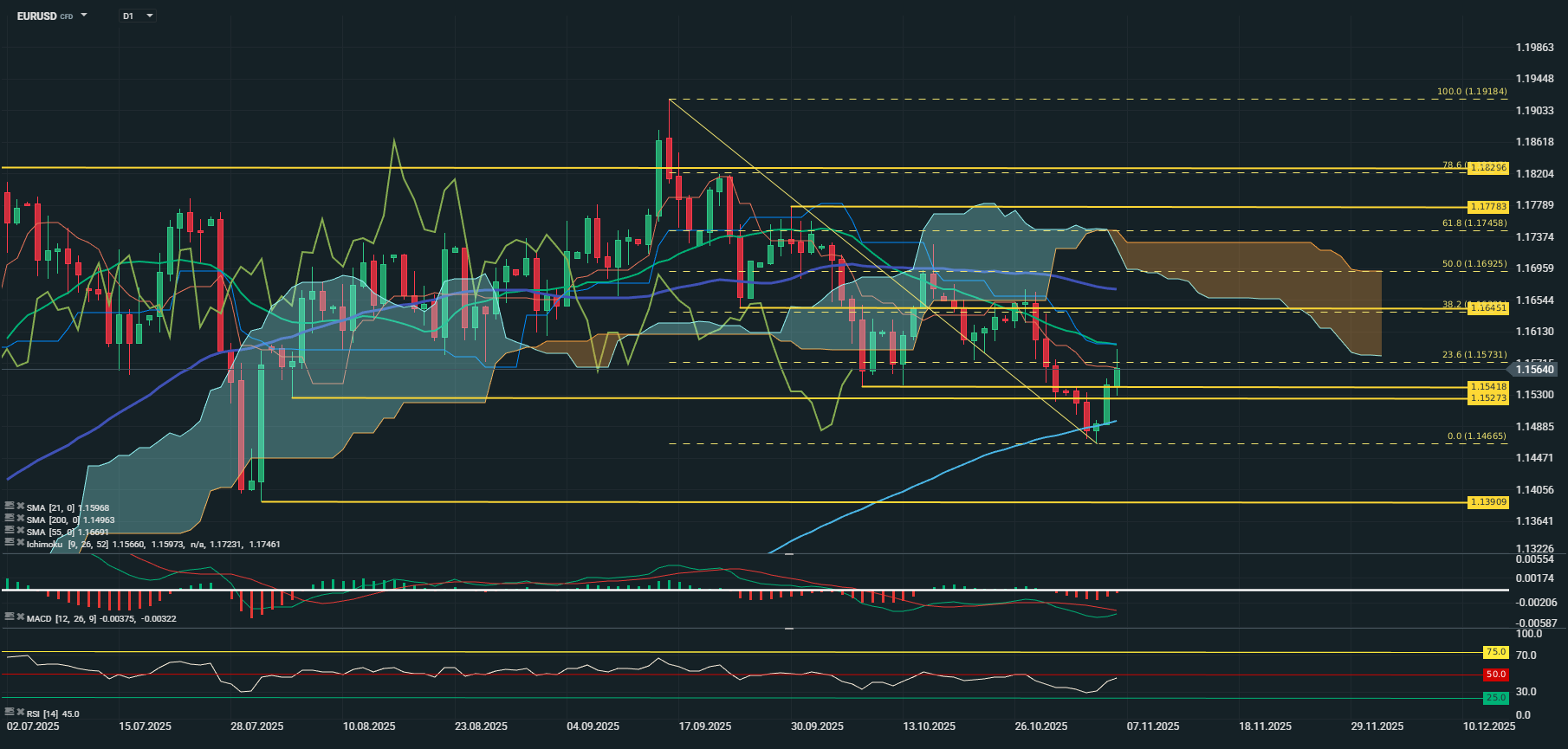Open settings for SMA 55 indicator

[x=10, y=530]
